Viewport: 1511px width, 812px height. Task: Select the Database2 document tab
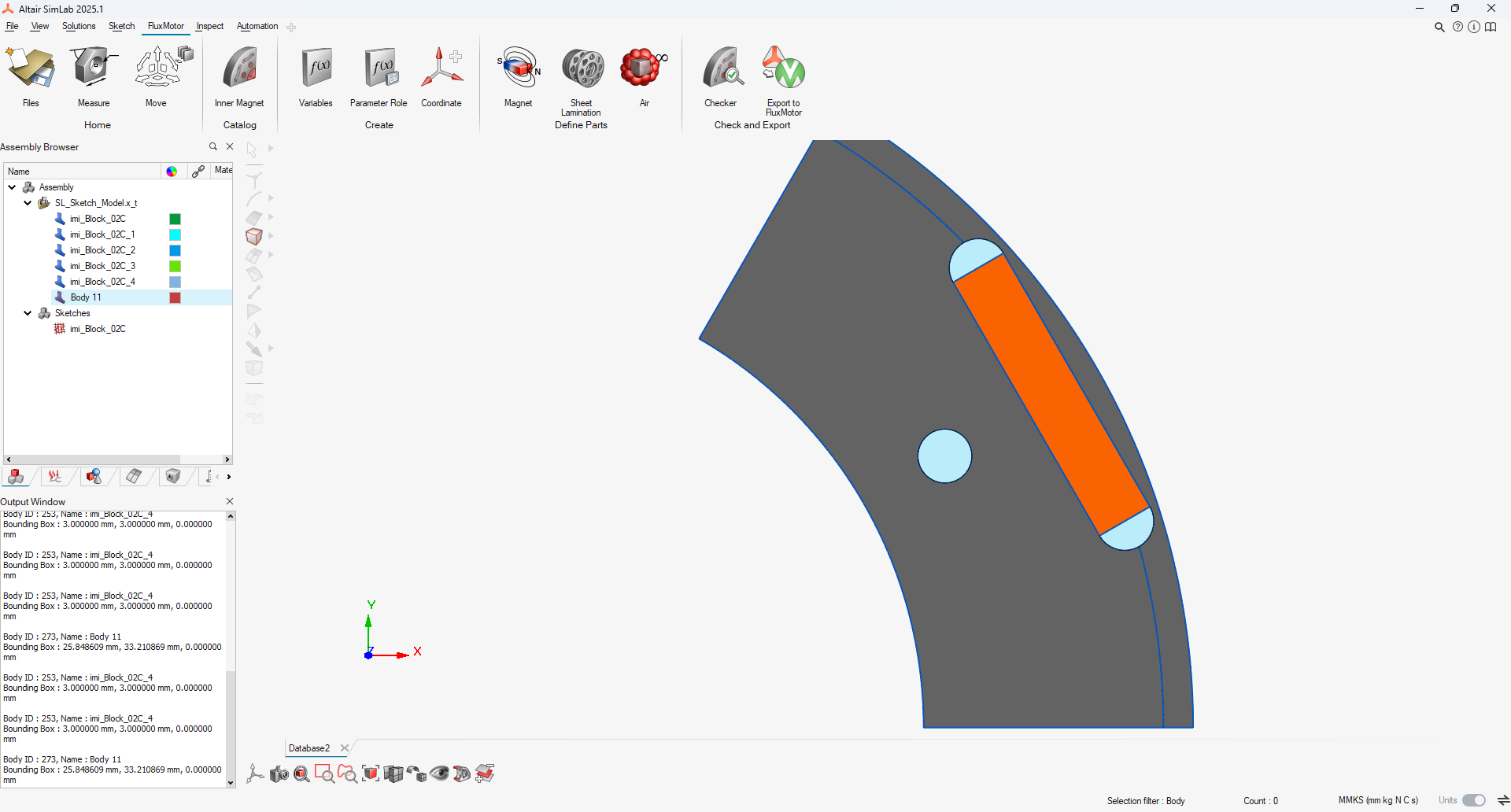point(309,748)
